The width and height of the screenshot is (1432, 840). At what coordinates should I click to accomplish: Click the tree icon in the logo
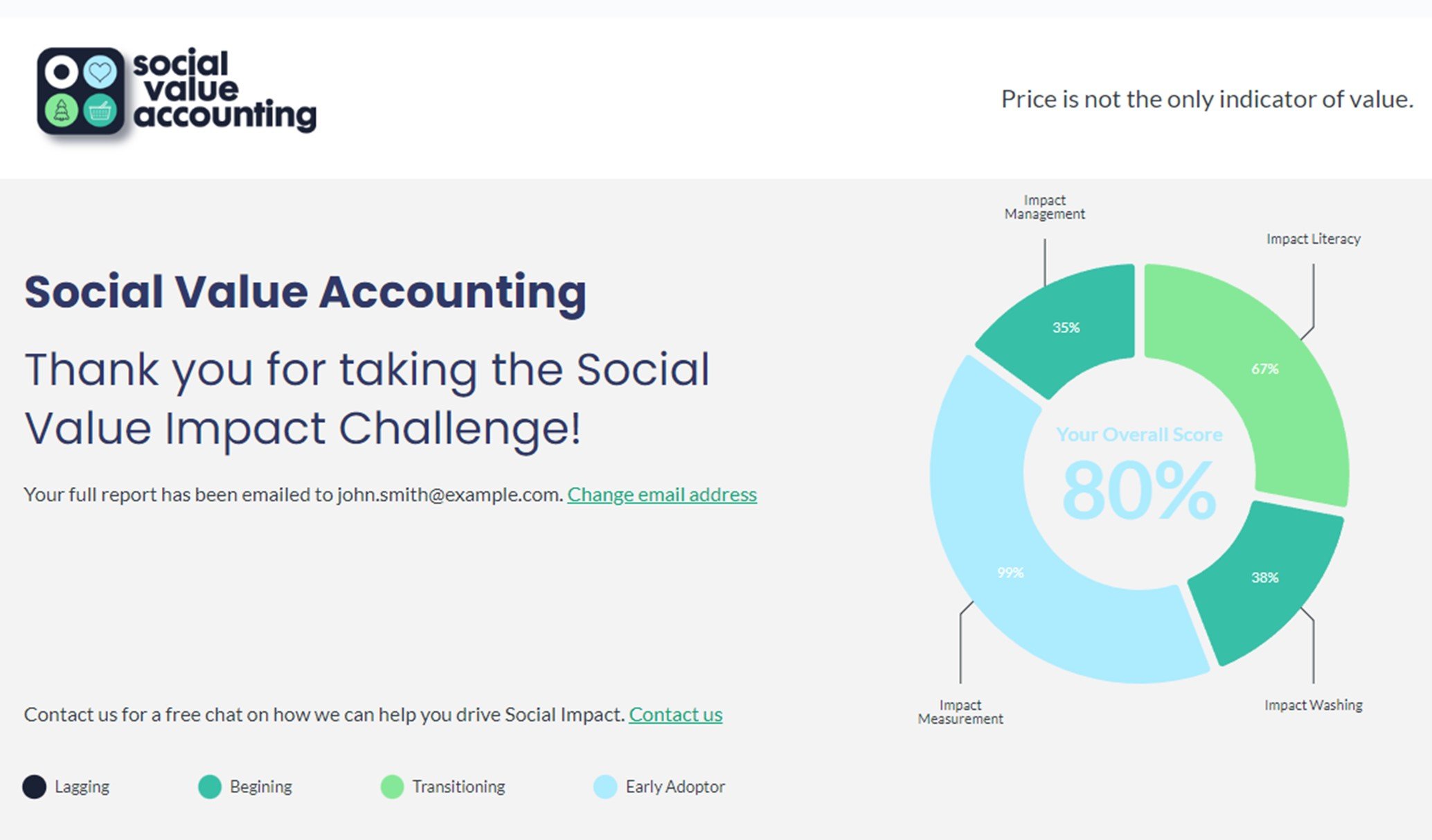click(62, 110)
